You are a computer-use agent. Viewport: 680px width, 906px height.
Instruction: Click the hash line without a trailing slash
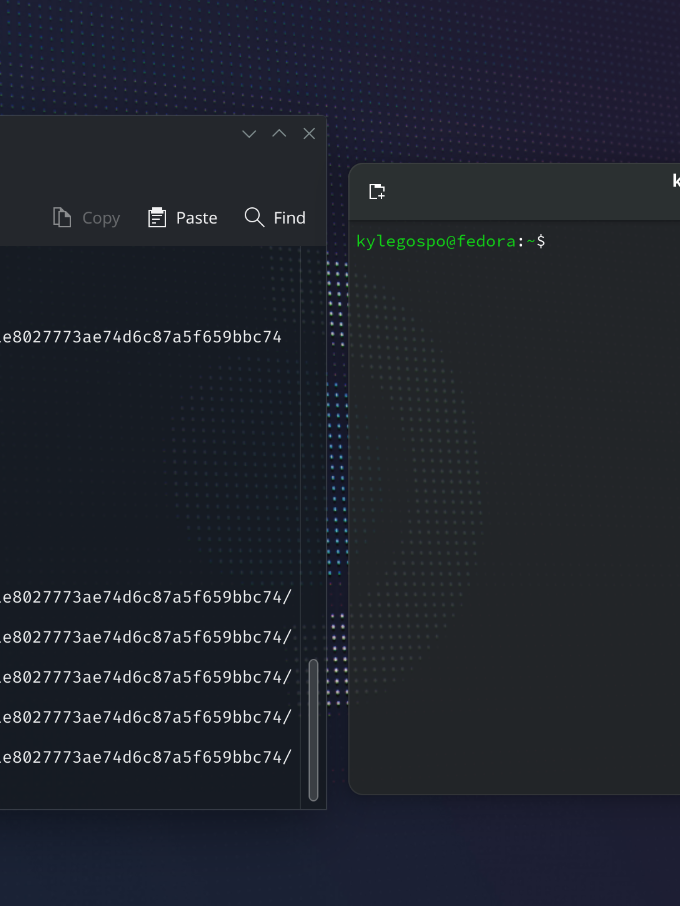(x=140, y=337)
